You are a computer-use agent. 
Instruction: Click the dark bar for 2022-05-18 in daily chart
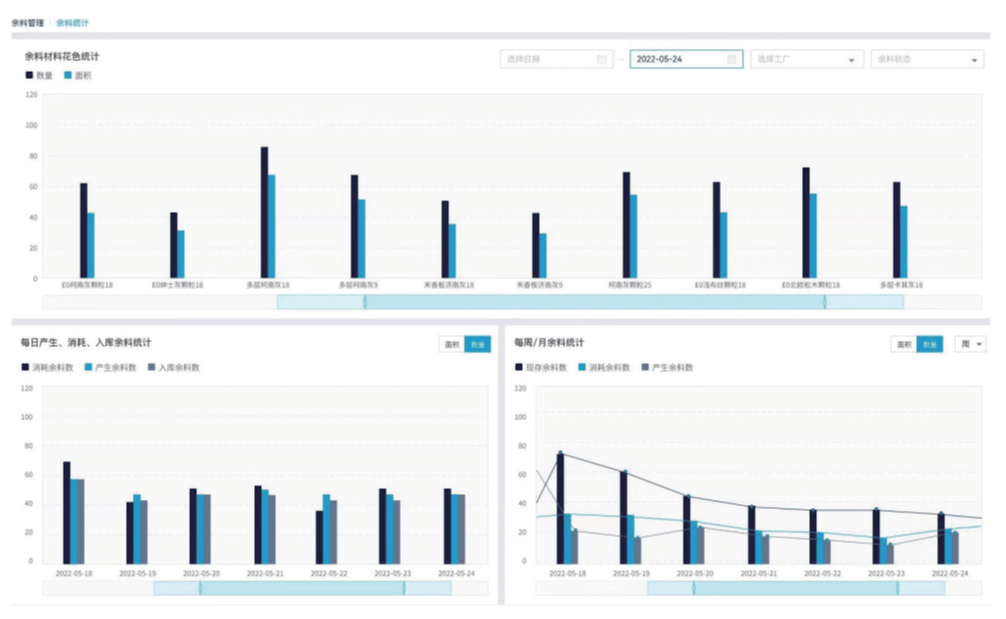tap(67, 513)
